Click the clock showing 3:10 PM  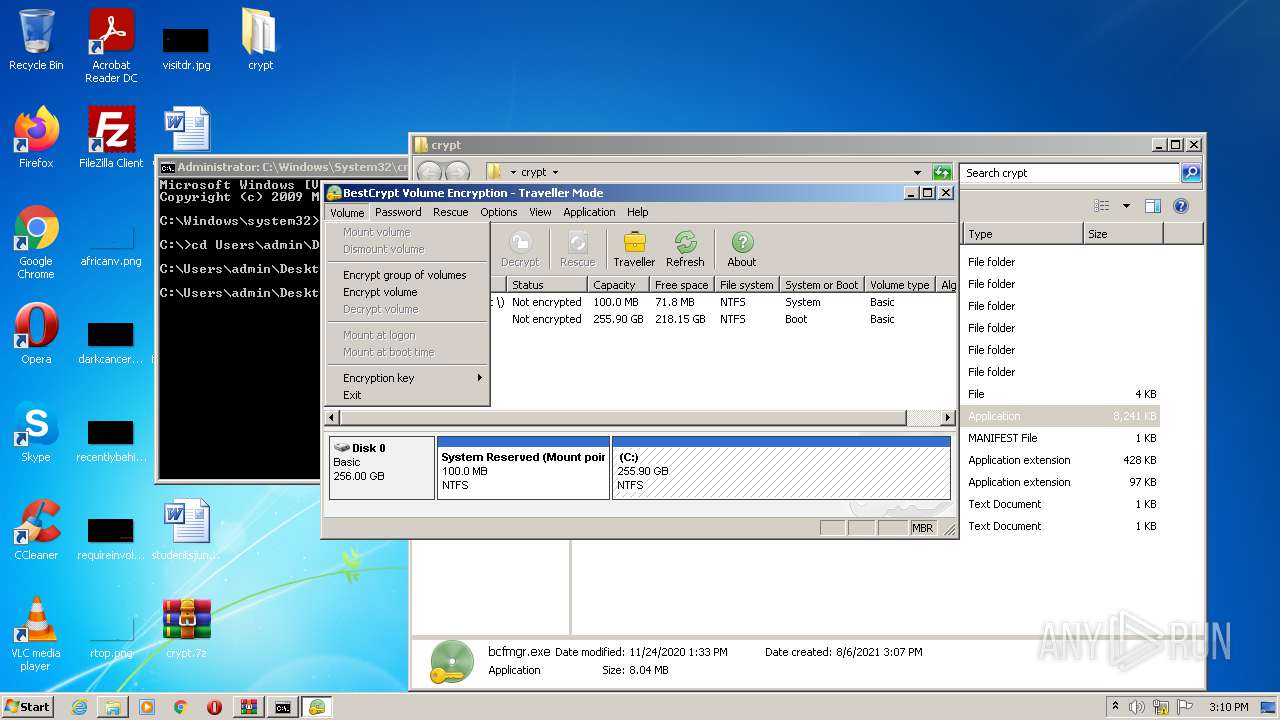pyautogui.click(x=1229, y=707)
